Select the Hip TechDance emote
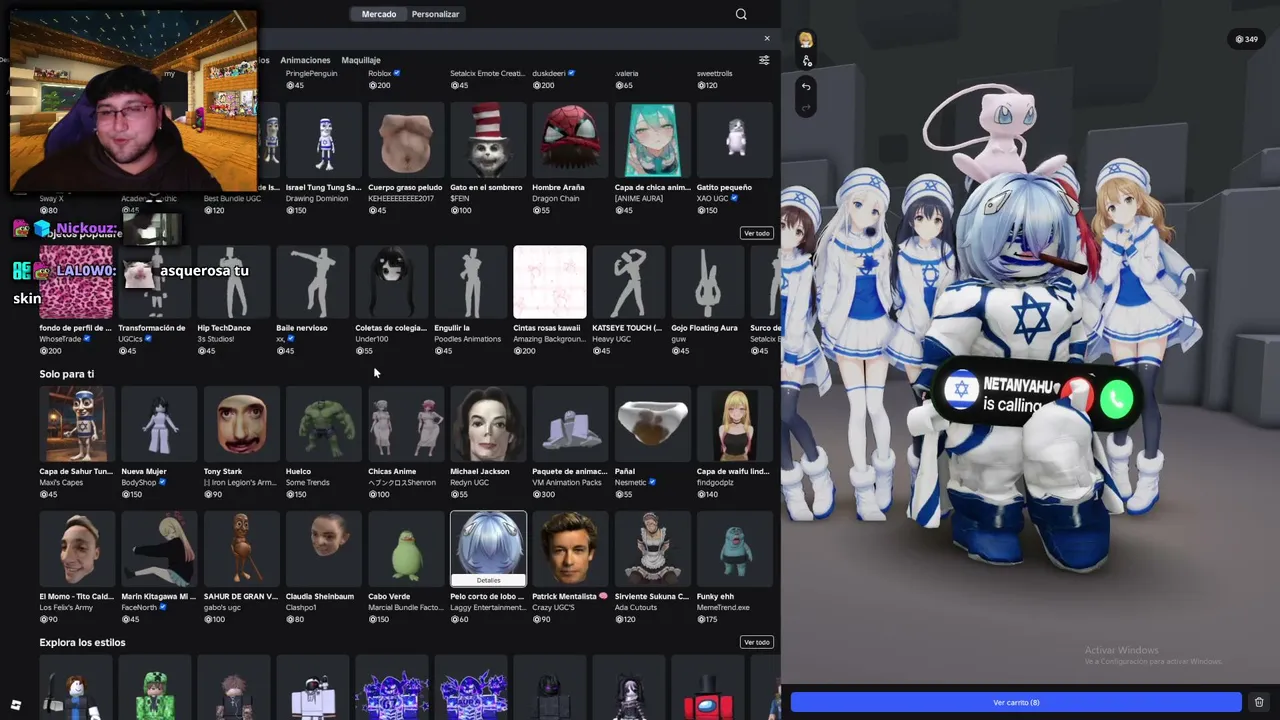 (x=234, y=282)
